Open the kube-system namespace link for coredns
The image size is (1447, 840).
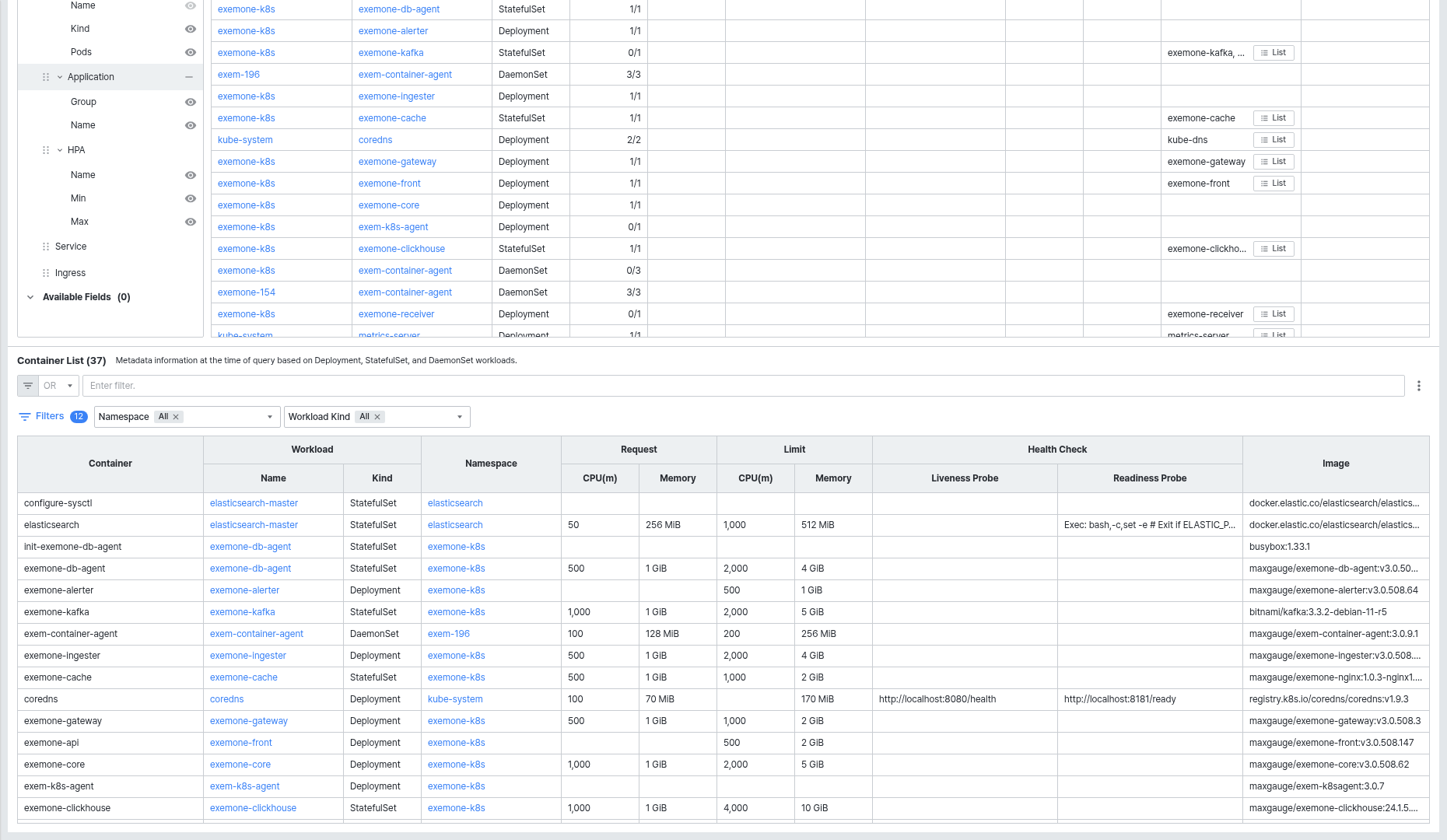tap(245, 140)
